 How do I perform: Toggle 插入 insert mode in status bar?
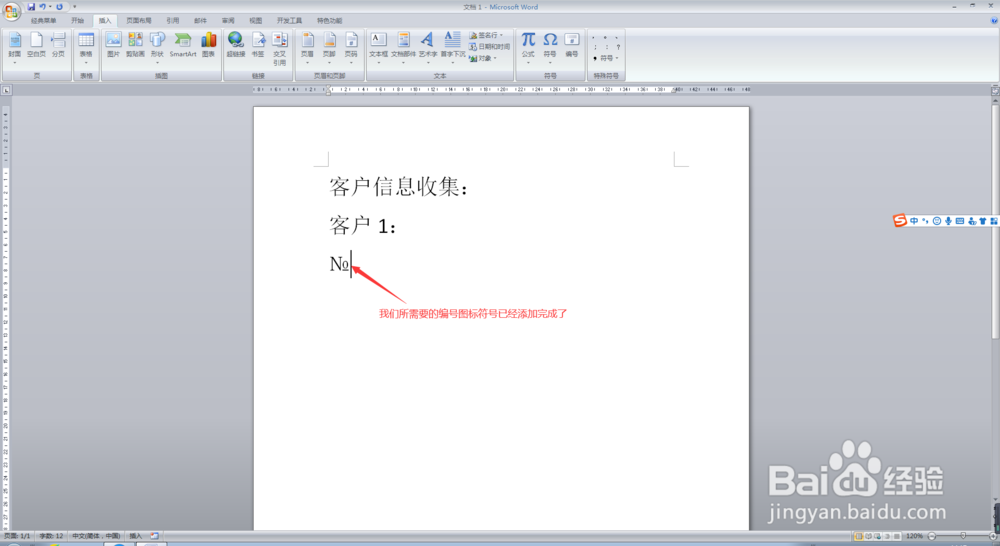[136, 536]
